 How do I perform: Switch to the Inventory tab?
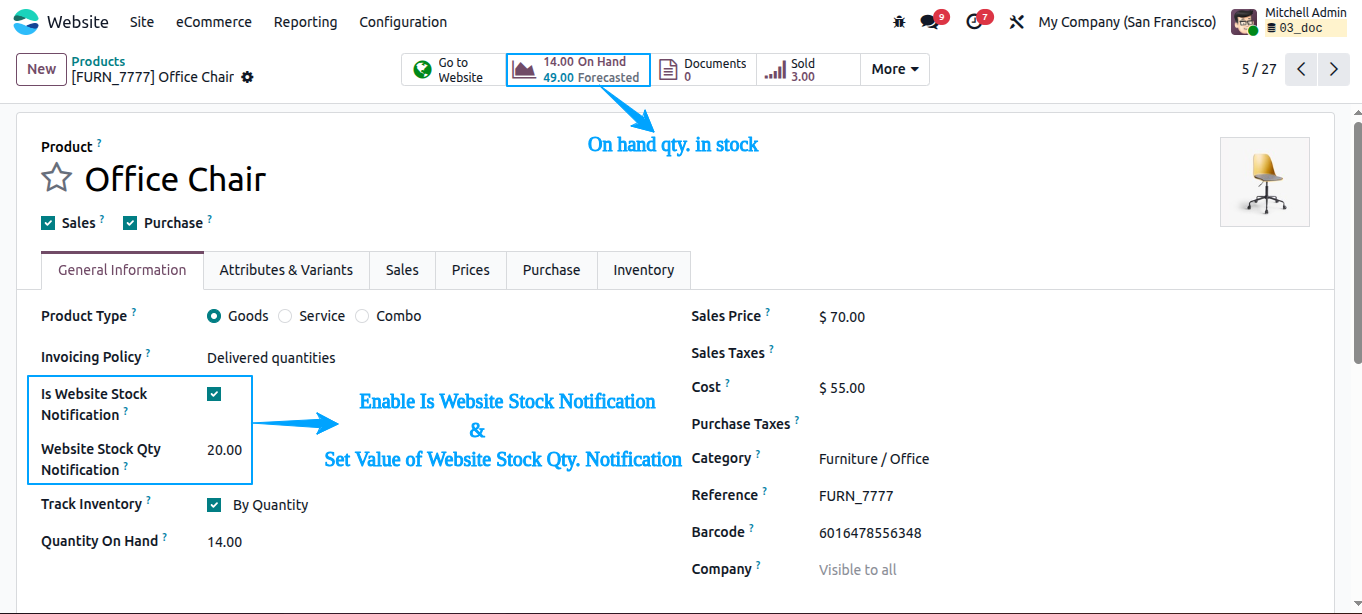tap(644, 270)
